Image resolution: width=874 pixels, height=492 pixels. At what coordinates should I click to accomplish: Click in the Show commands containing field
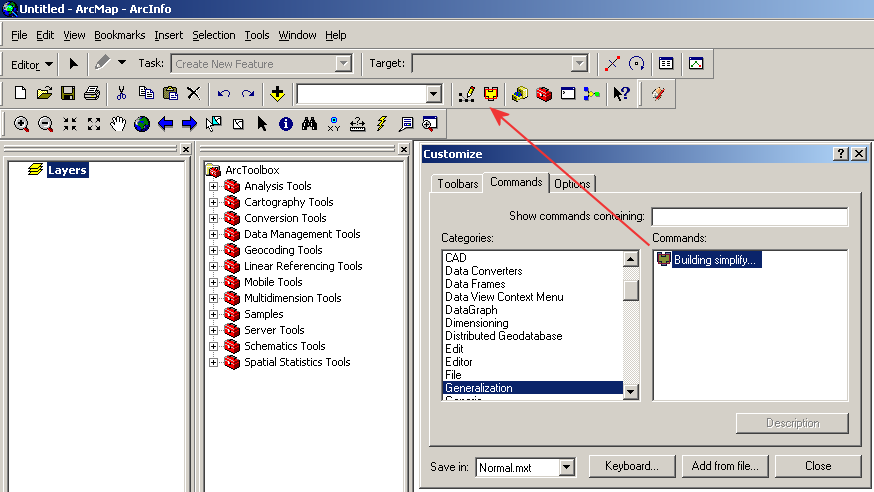750,216
